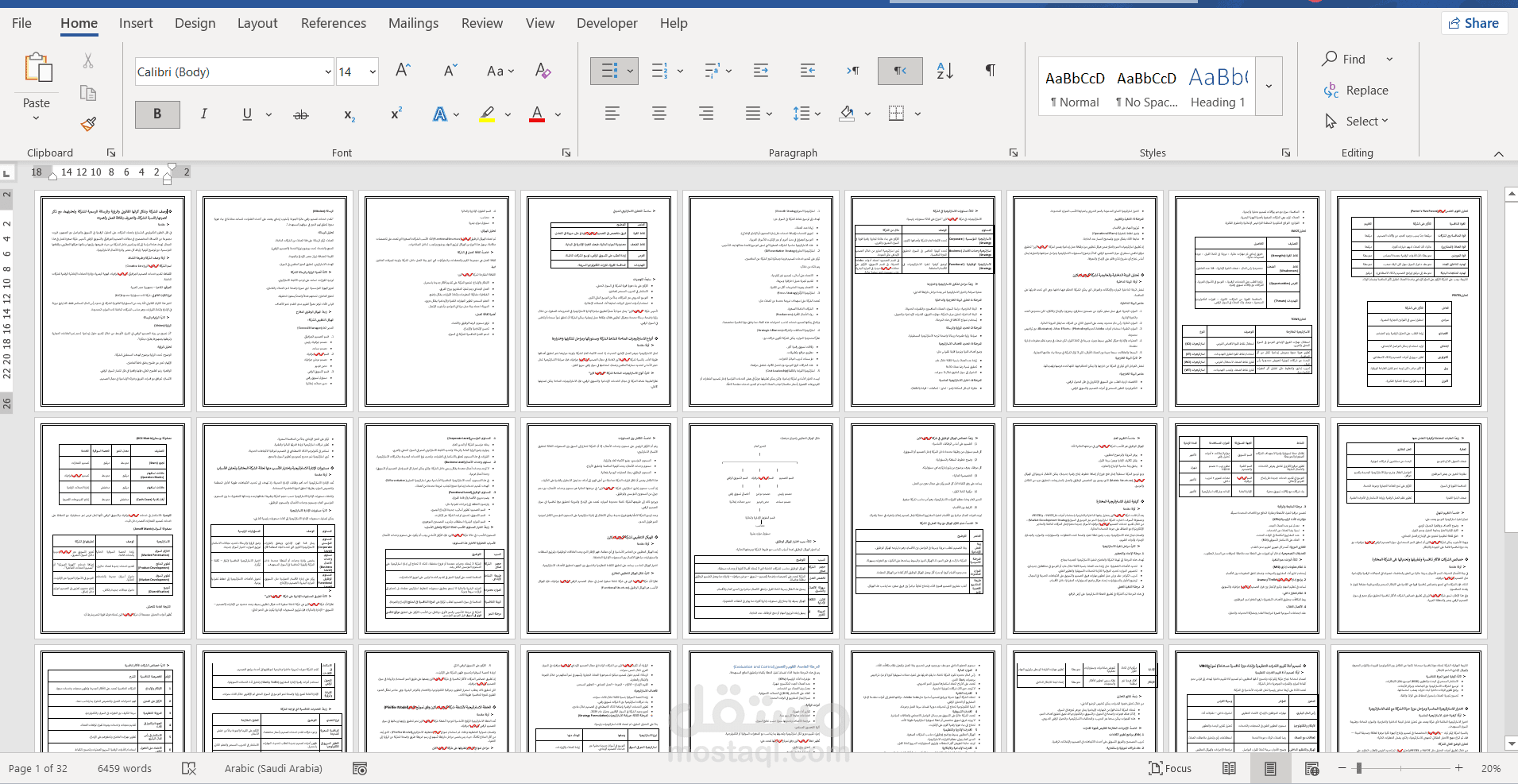Switch to the References tab
Image resolution: width=1518 pixels, height=784 pixels.
[x=334, y=23]
